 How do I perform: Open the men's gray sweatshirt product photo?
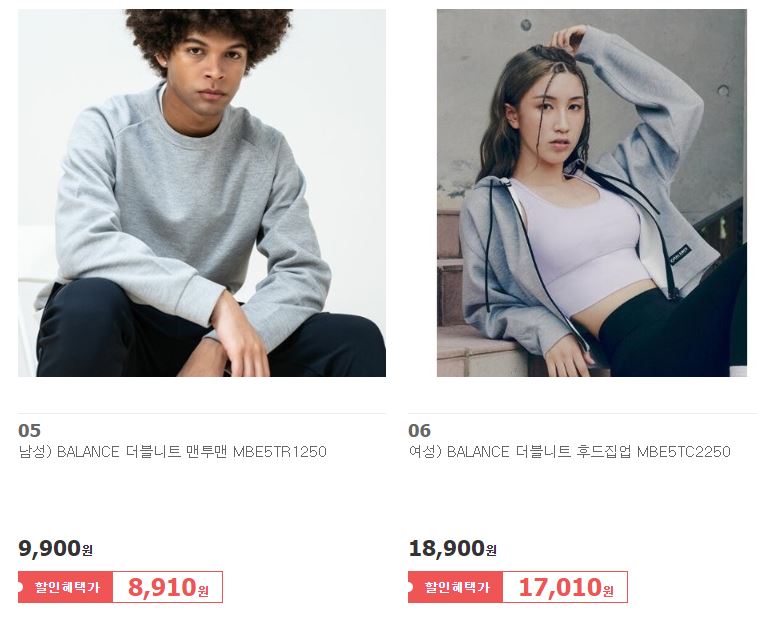[202, 193]
